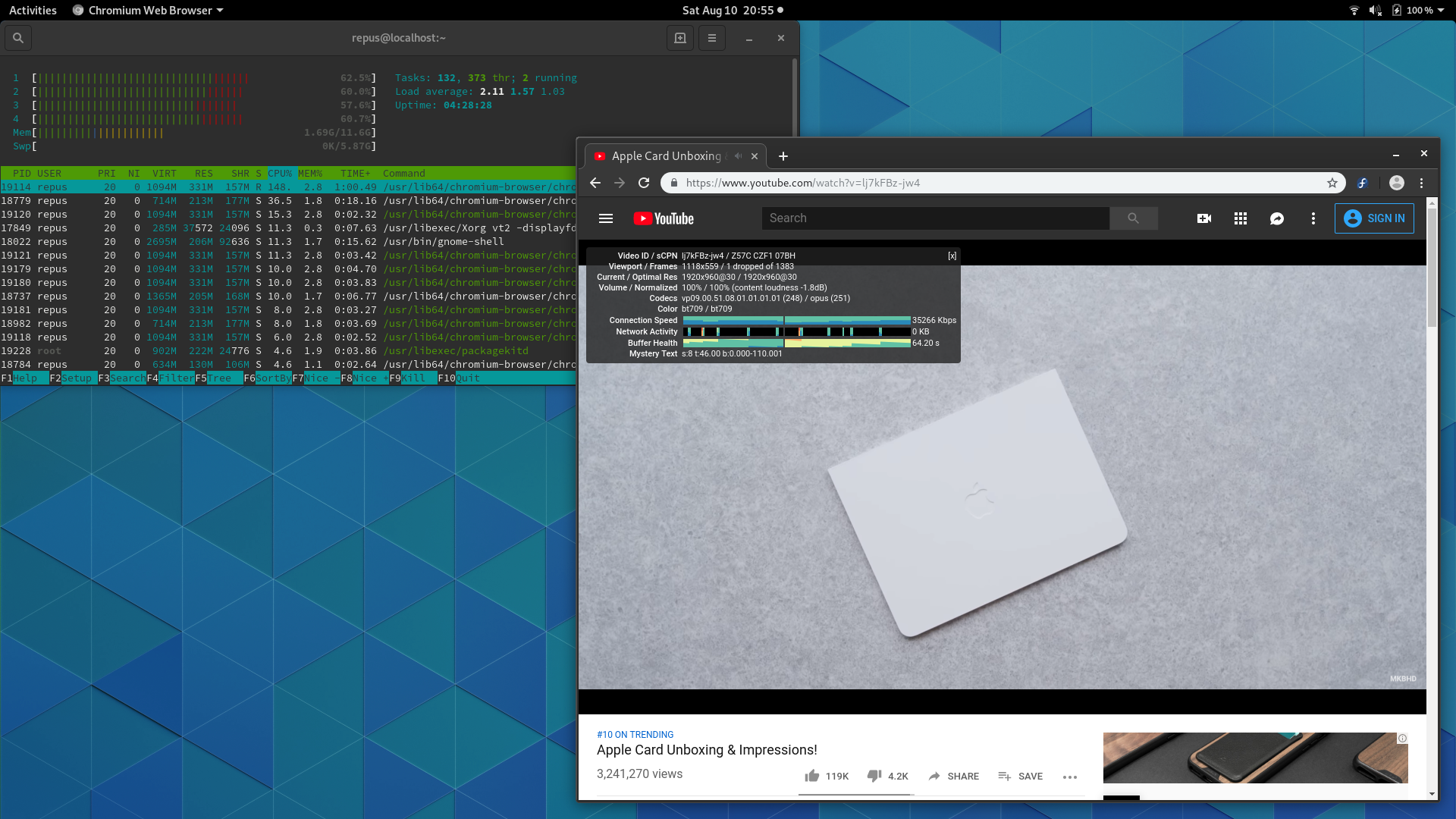Bookmark this page with star icon
The height and width of the screenshot is (819, 1456).
coord(1332,183)
